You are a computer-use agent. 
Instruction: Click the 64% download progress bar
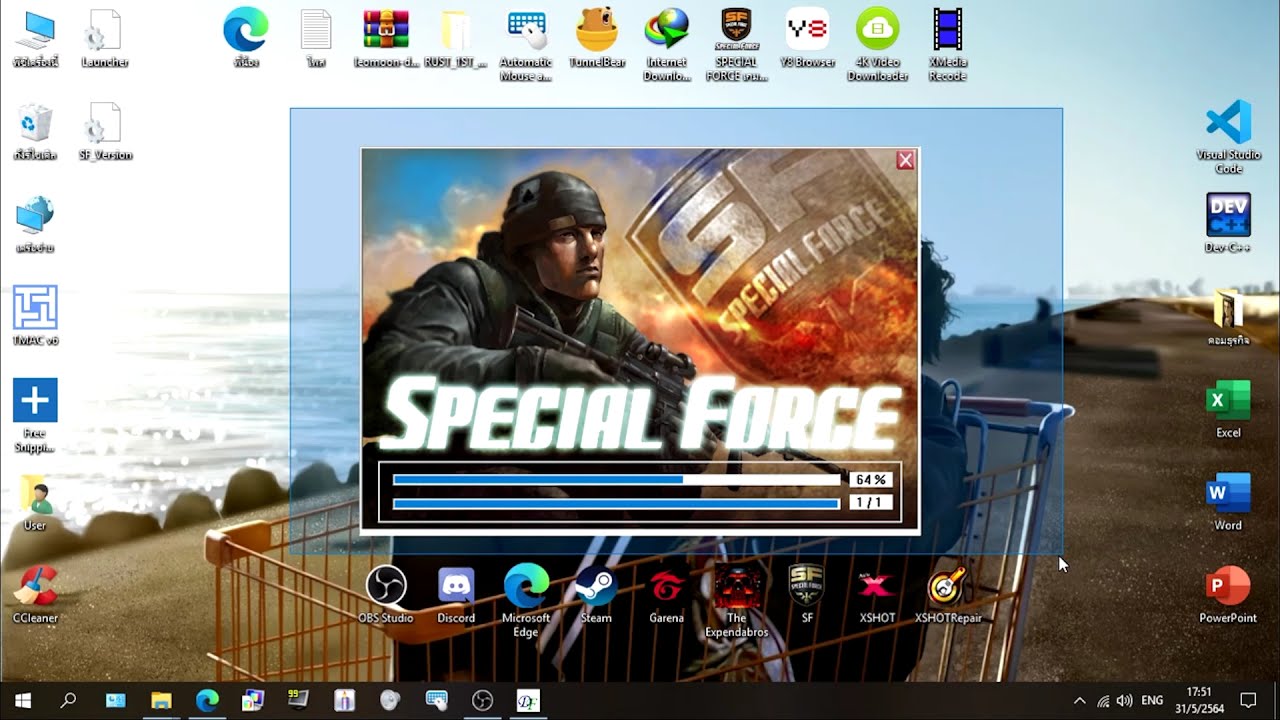tap(616, 480)
